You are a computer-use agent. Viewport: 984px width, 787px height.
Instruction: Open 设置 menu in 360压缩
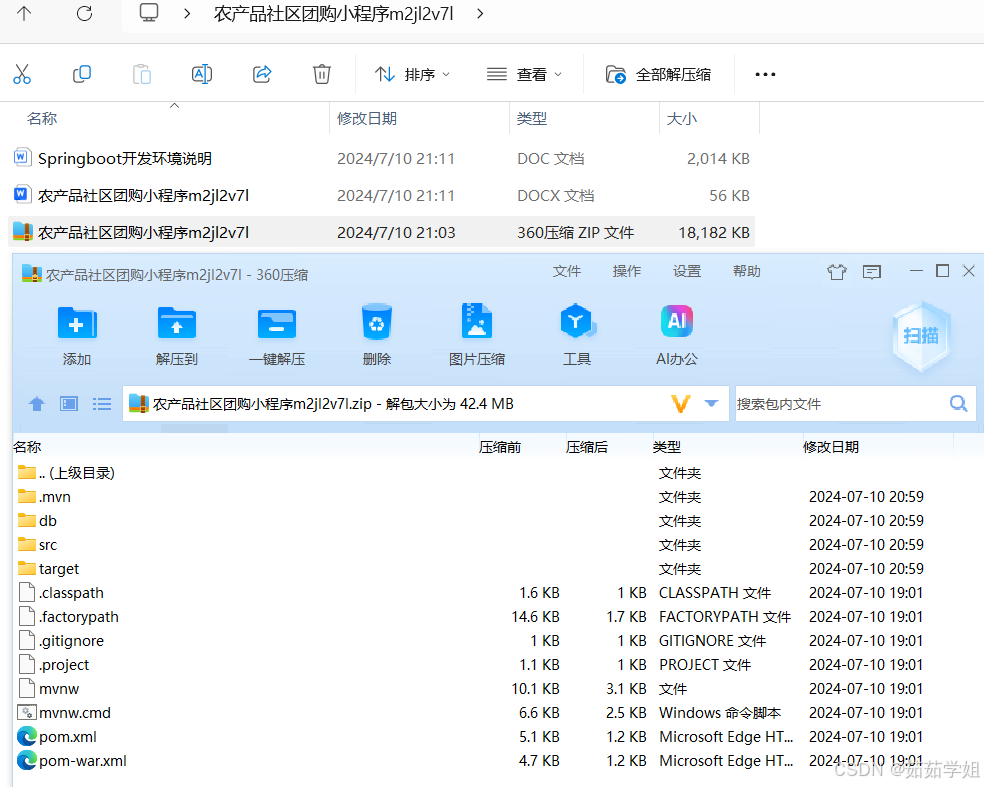[687, 271]
